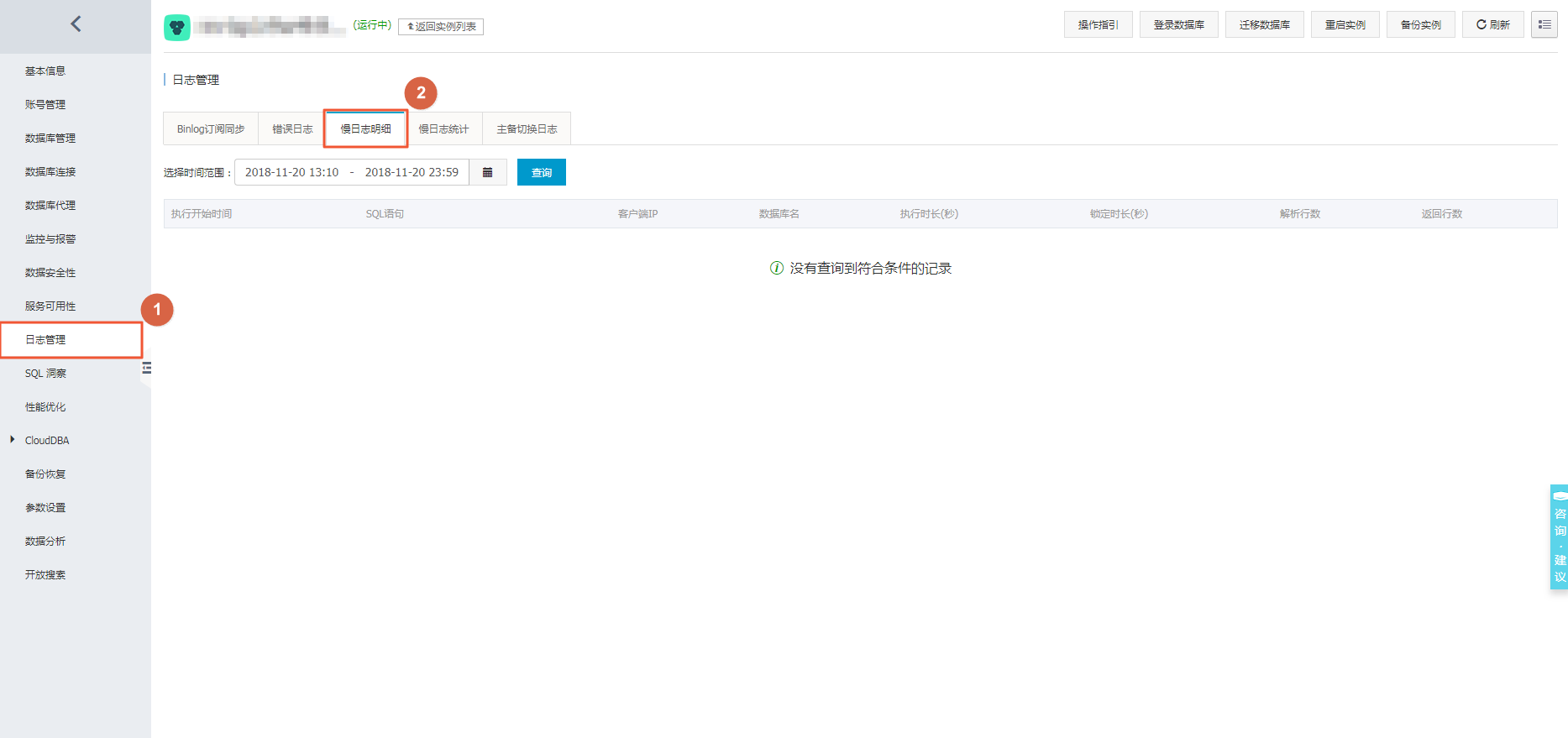
Task: Expand the CloudDBA tree arrow
Action: pos(12,439)
